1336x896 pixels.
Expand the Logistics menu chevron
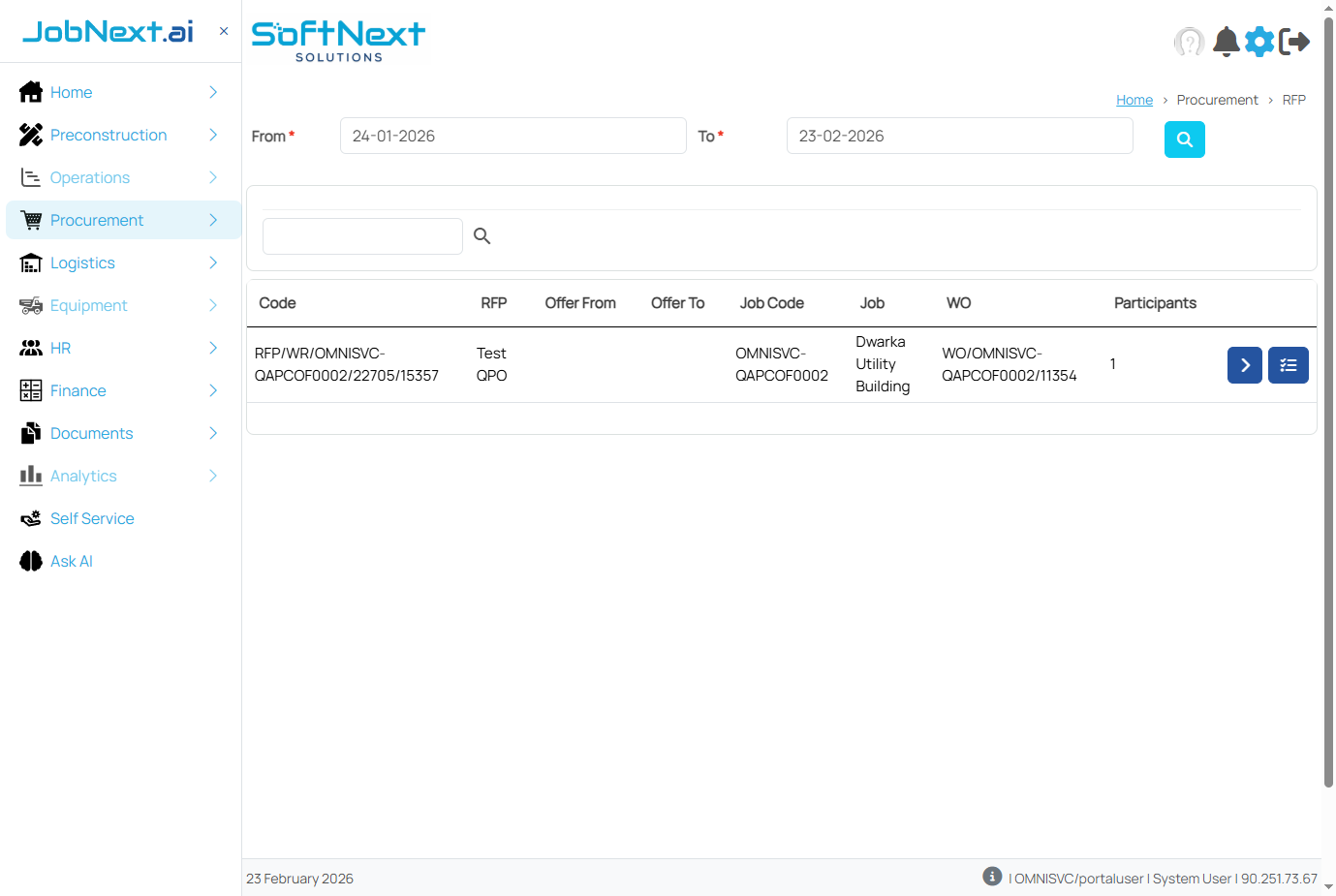click(213, 263)
